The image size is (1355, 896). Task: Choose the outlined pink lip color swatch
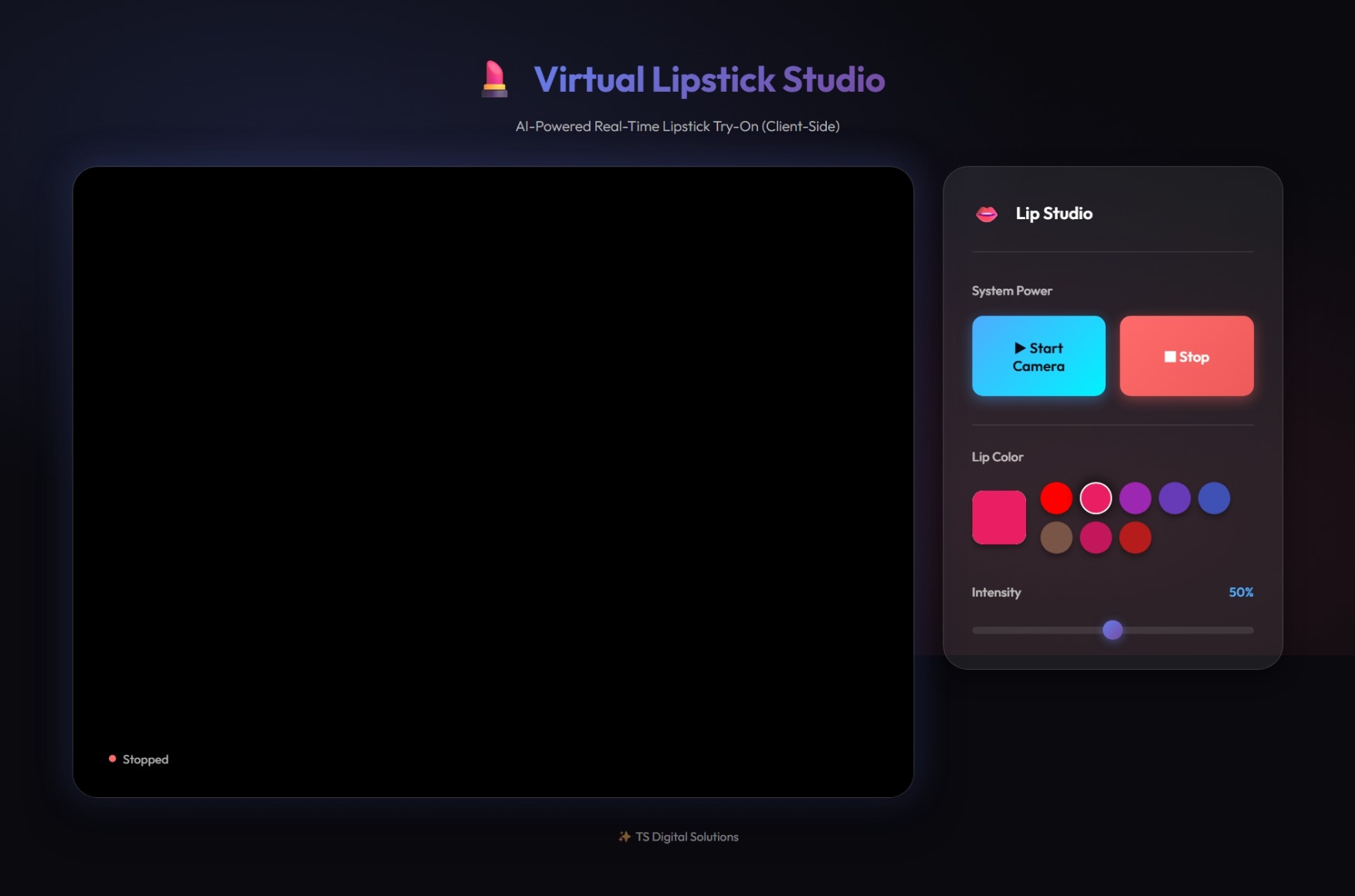point(1095,498)
